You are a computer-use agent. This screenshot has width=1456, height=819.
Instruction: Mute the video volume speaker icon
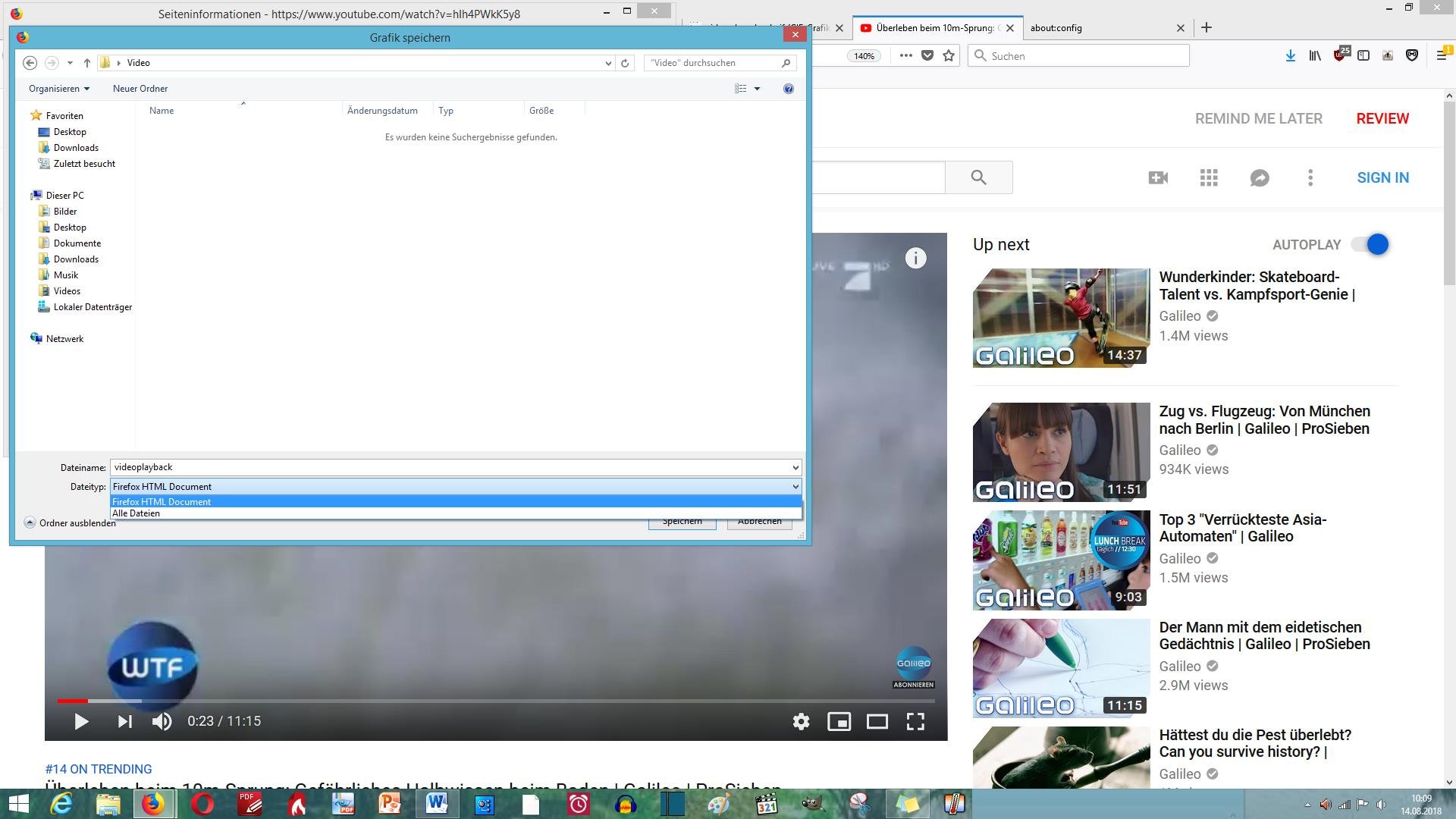pyautogui.click(x=162, y=721)
